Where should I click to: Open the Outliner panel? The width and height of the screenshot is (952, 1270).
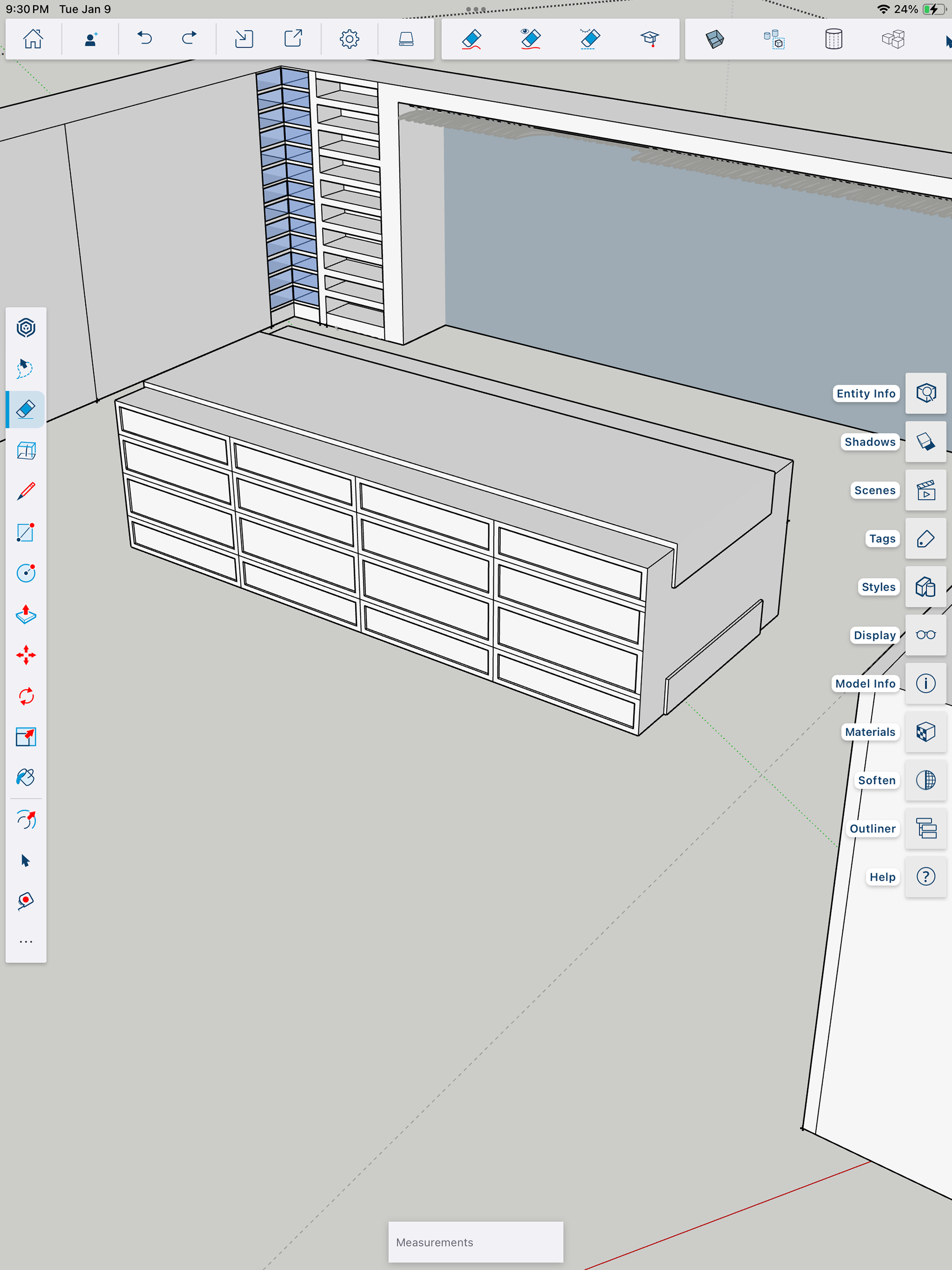coord(926,829)
